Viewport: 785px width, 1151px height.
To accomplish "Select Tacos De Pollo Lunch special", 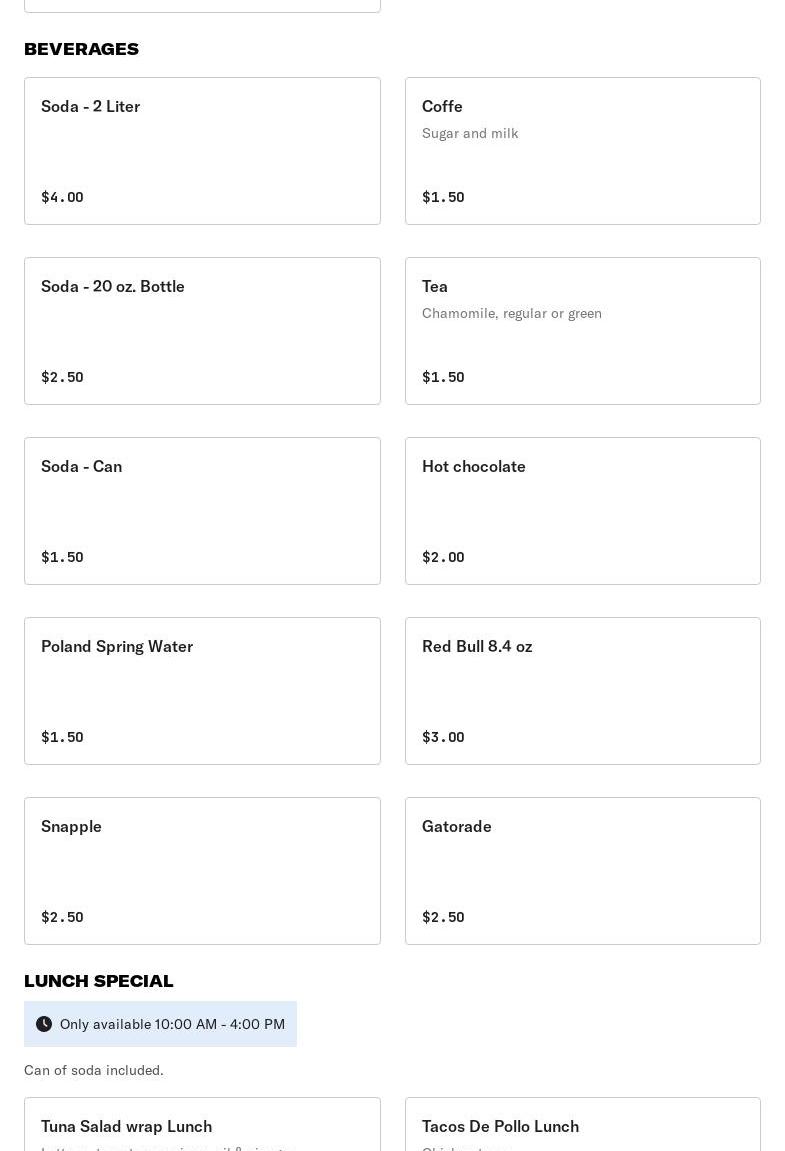I will click(582, 1127).
